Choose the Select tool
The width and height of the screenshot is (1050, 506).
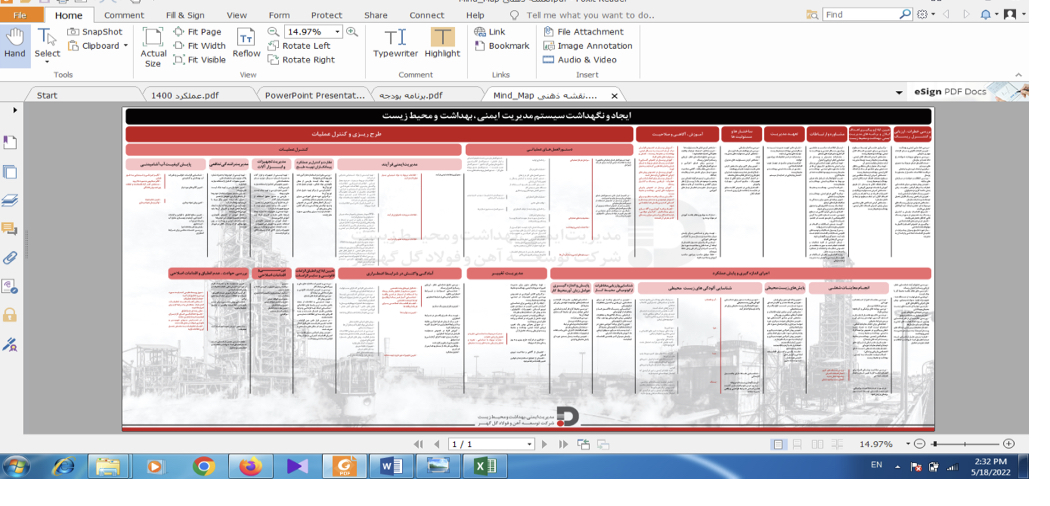tap(47, 46)
